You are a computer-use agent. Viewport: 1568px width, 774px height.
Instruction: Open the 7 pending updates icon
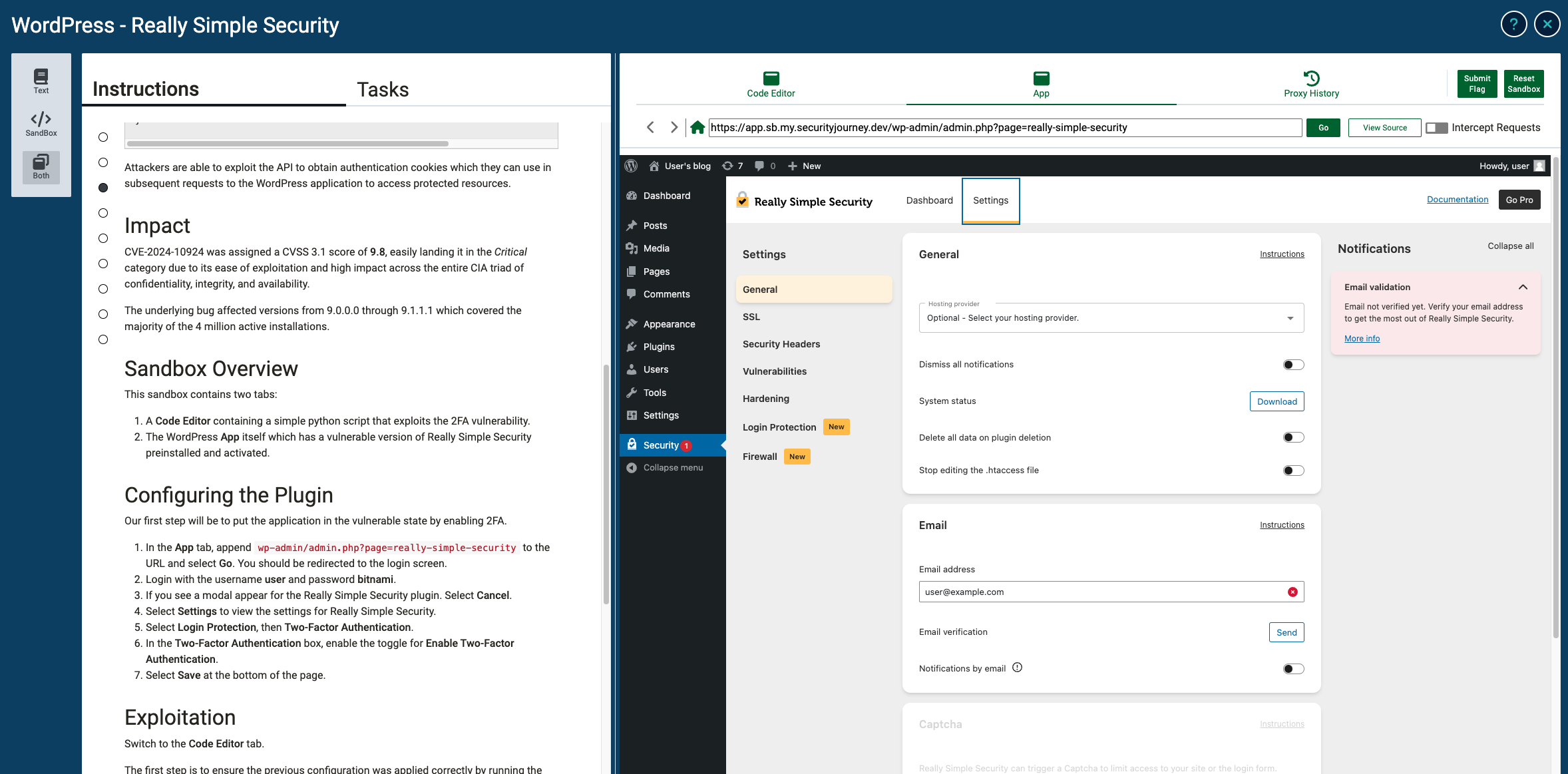tap(732, 166)
